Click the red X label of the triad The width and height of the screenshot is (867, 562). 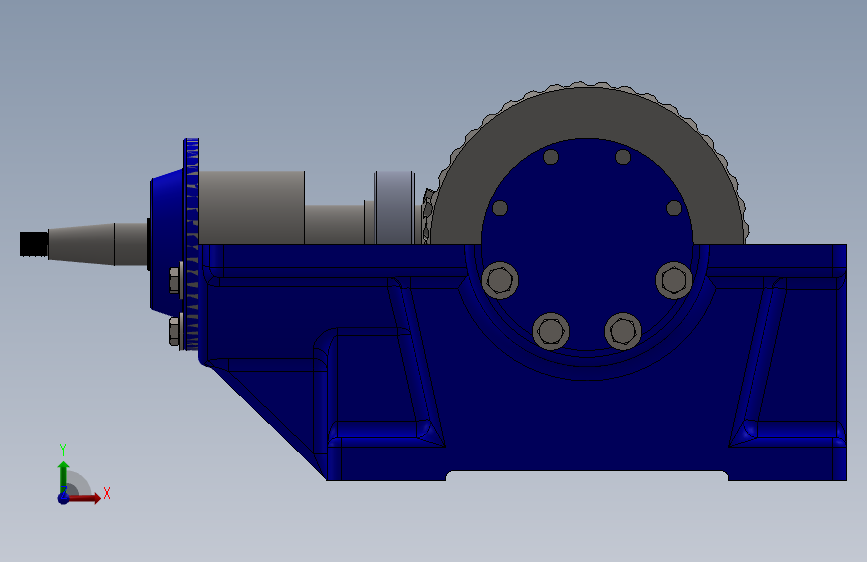pyautogui.click(x=107, y=493)
